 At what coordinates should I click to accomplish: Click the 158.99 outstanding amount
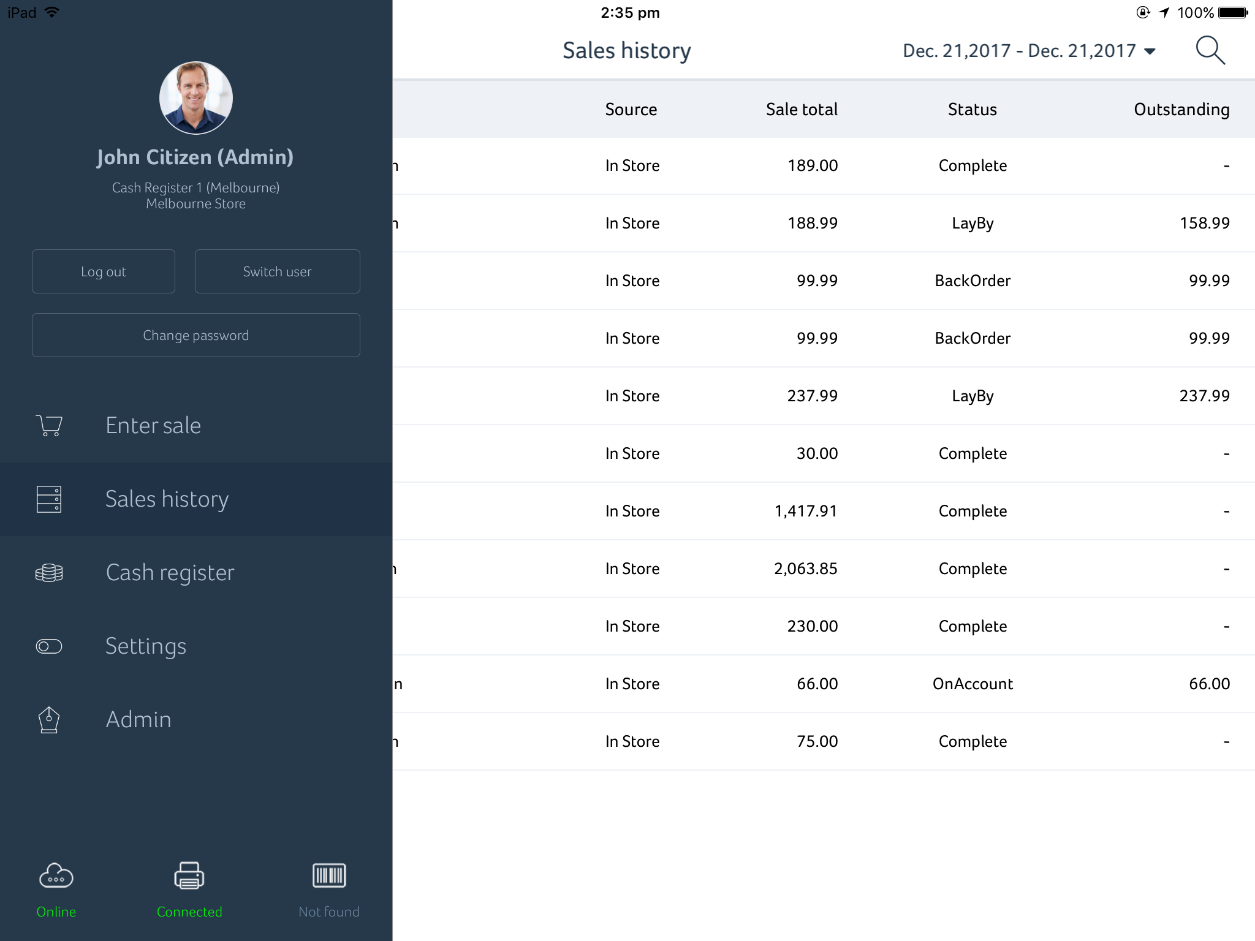coord(1205,223)
